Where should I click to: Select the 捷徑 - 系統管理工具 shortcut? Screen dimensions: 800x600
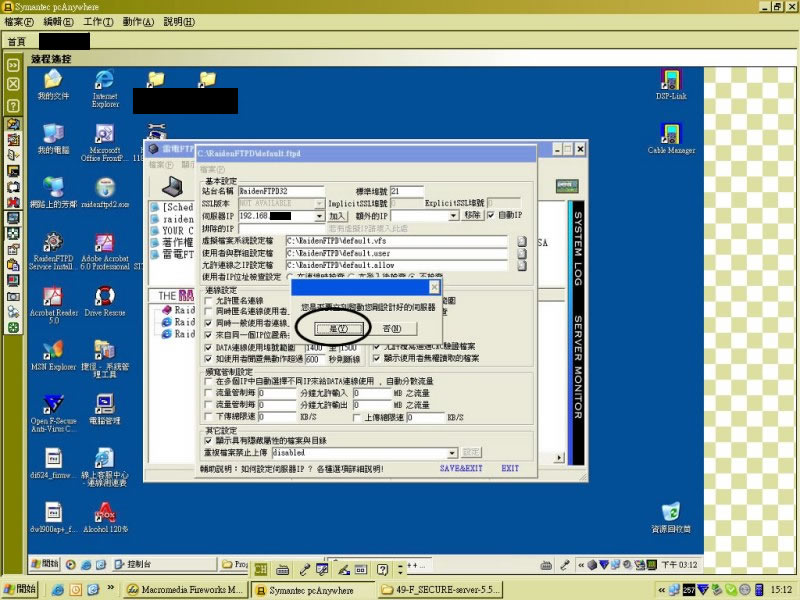click(105, 359)
